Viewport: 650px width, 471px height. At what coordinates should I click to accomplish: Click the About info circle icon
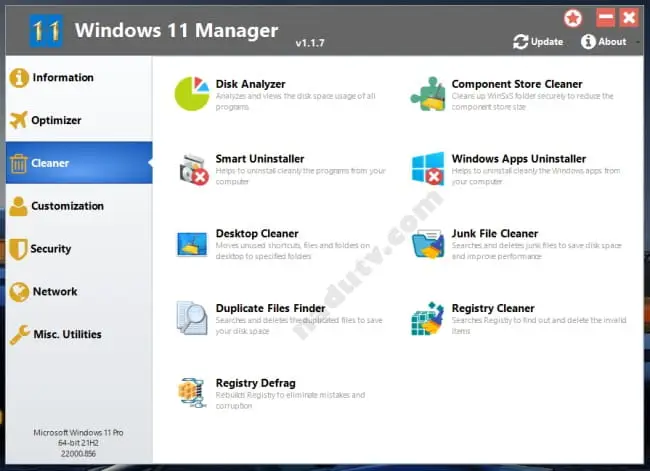point(588,41)
